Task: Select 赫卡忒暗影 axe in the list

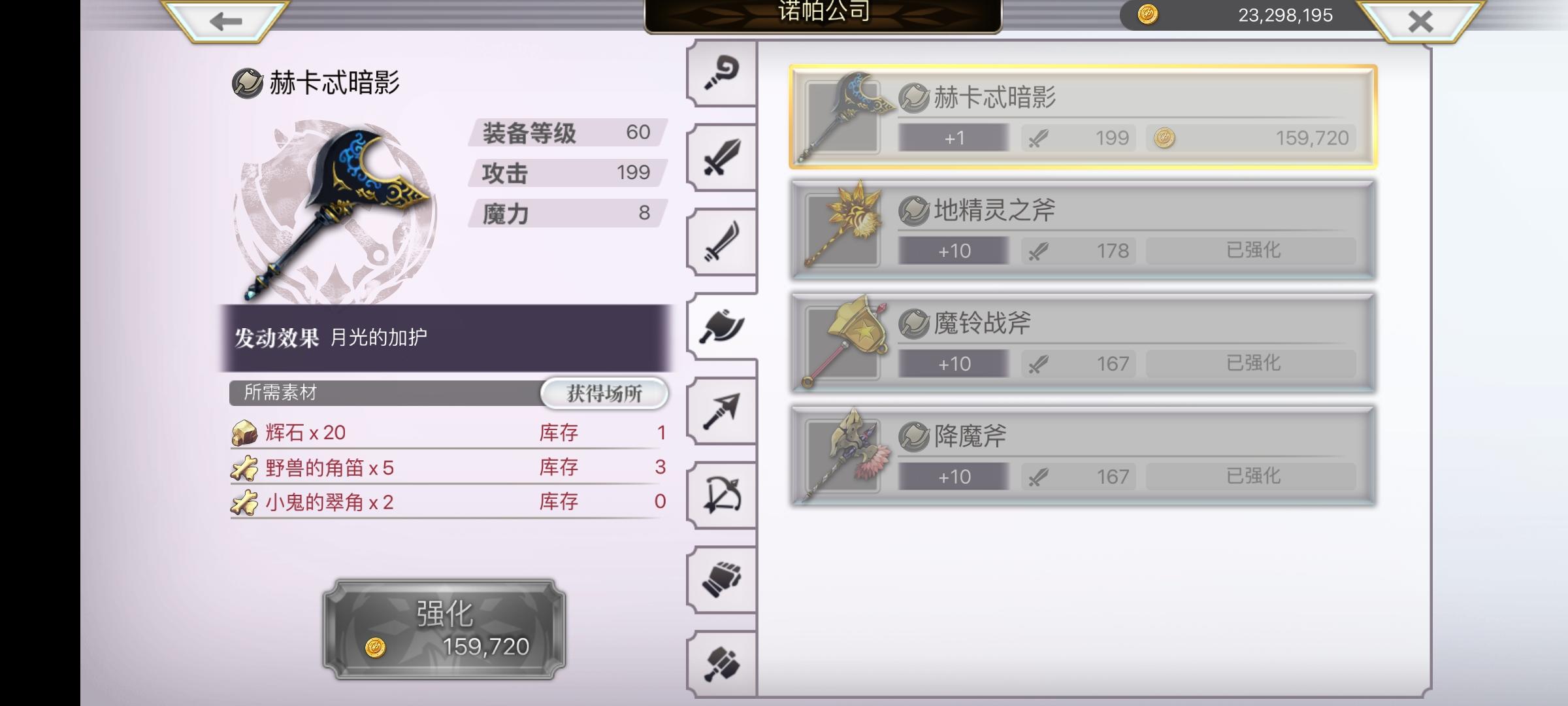Action: [x=1083, y=117]
